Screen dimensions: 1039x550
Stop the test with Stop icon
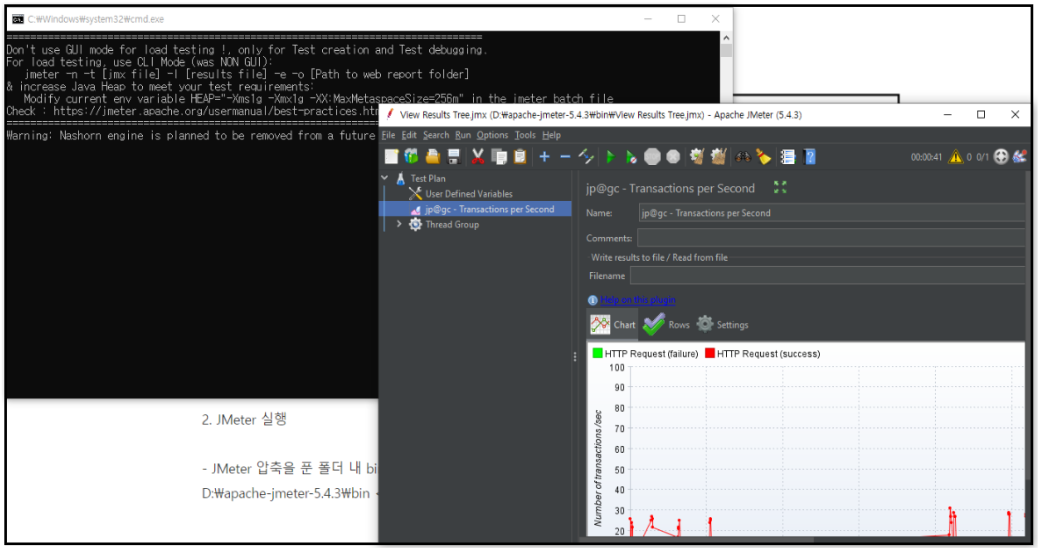pyautogui.click(x=653, y=157)
